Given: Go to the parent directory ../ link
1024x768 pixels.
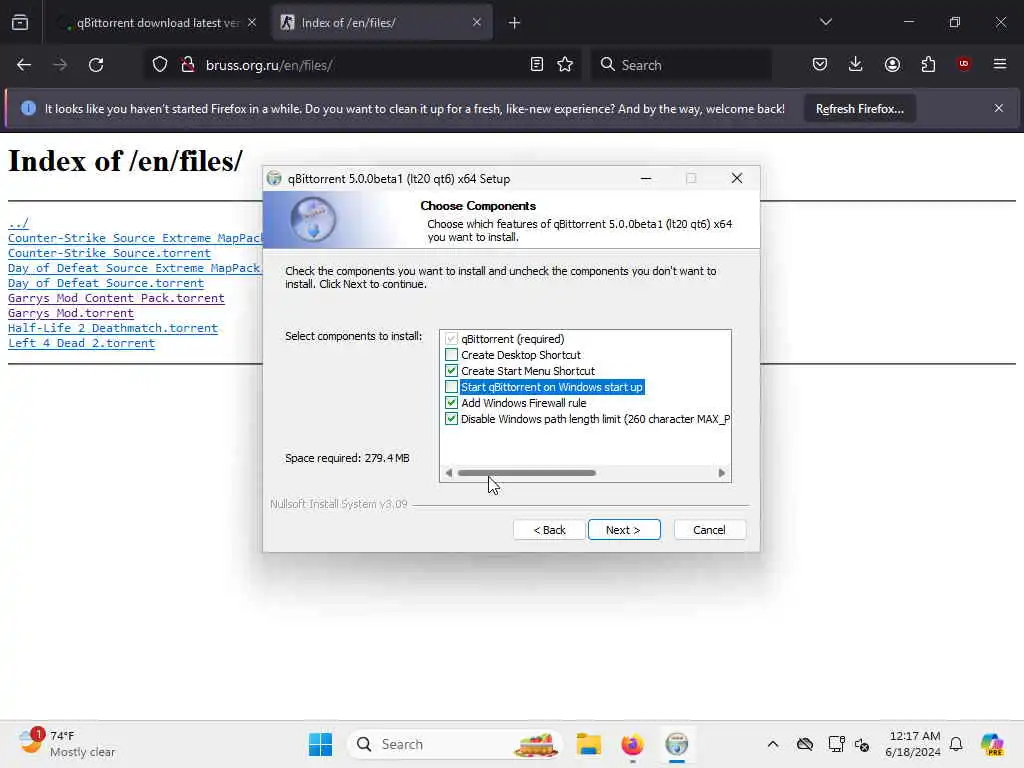Looking at the screenshot, I should tap(18, 223).
